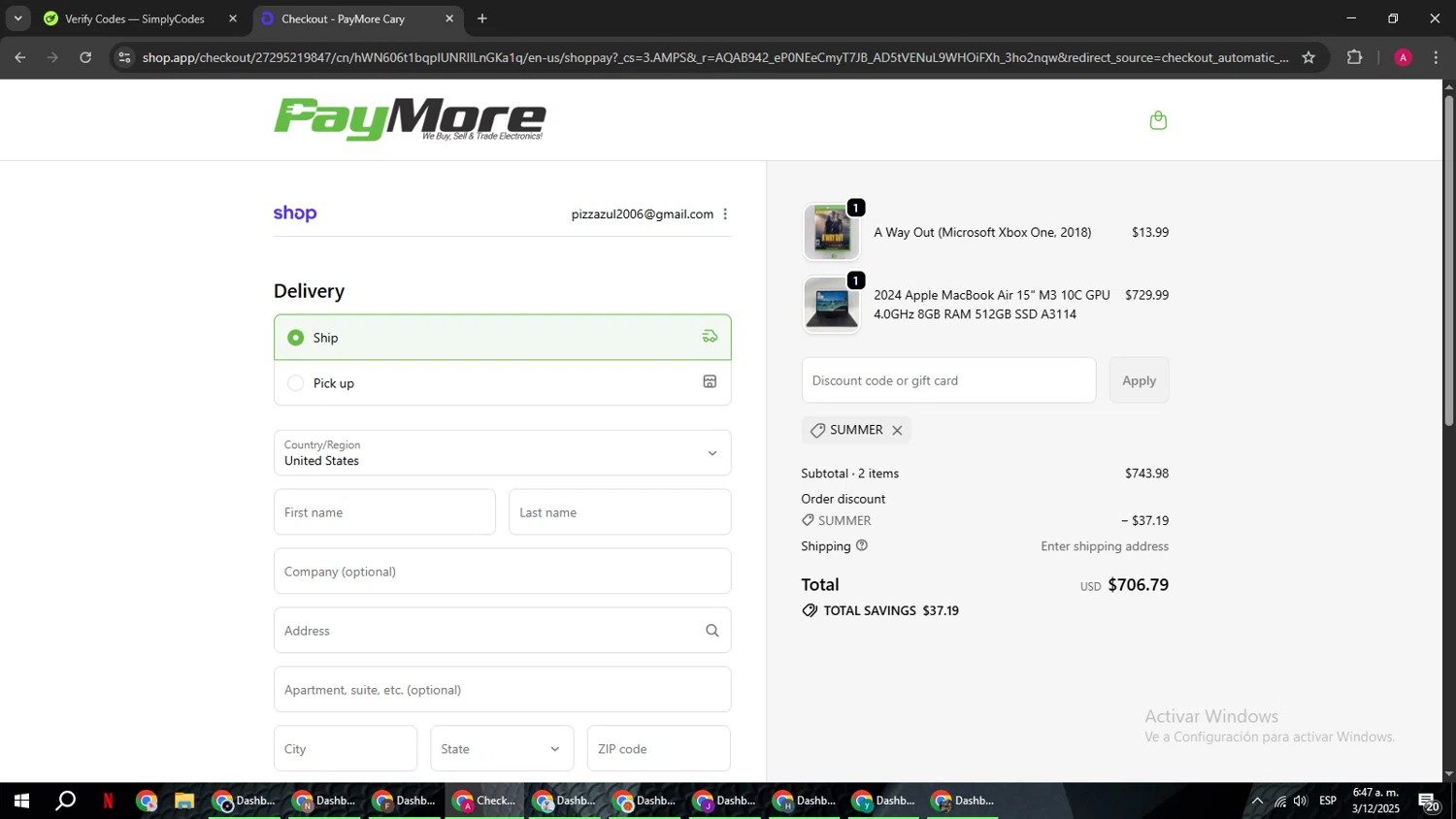This screenshot has height=819, width=1456.
Task: Click the TOTAL SAVINGS $37.19 text
Action: 891,610
